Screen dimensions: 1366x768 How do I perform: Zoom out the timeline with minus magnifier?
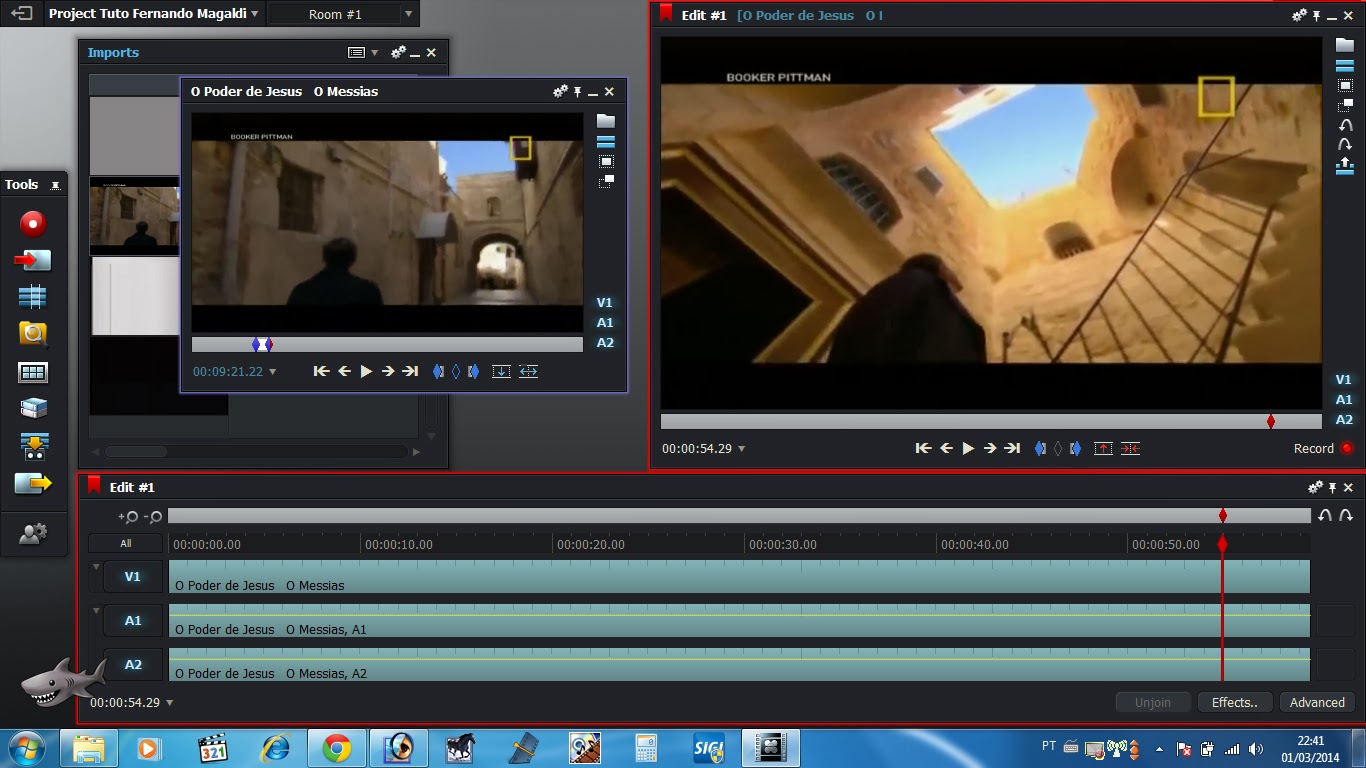(x=152, y=517)
